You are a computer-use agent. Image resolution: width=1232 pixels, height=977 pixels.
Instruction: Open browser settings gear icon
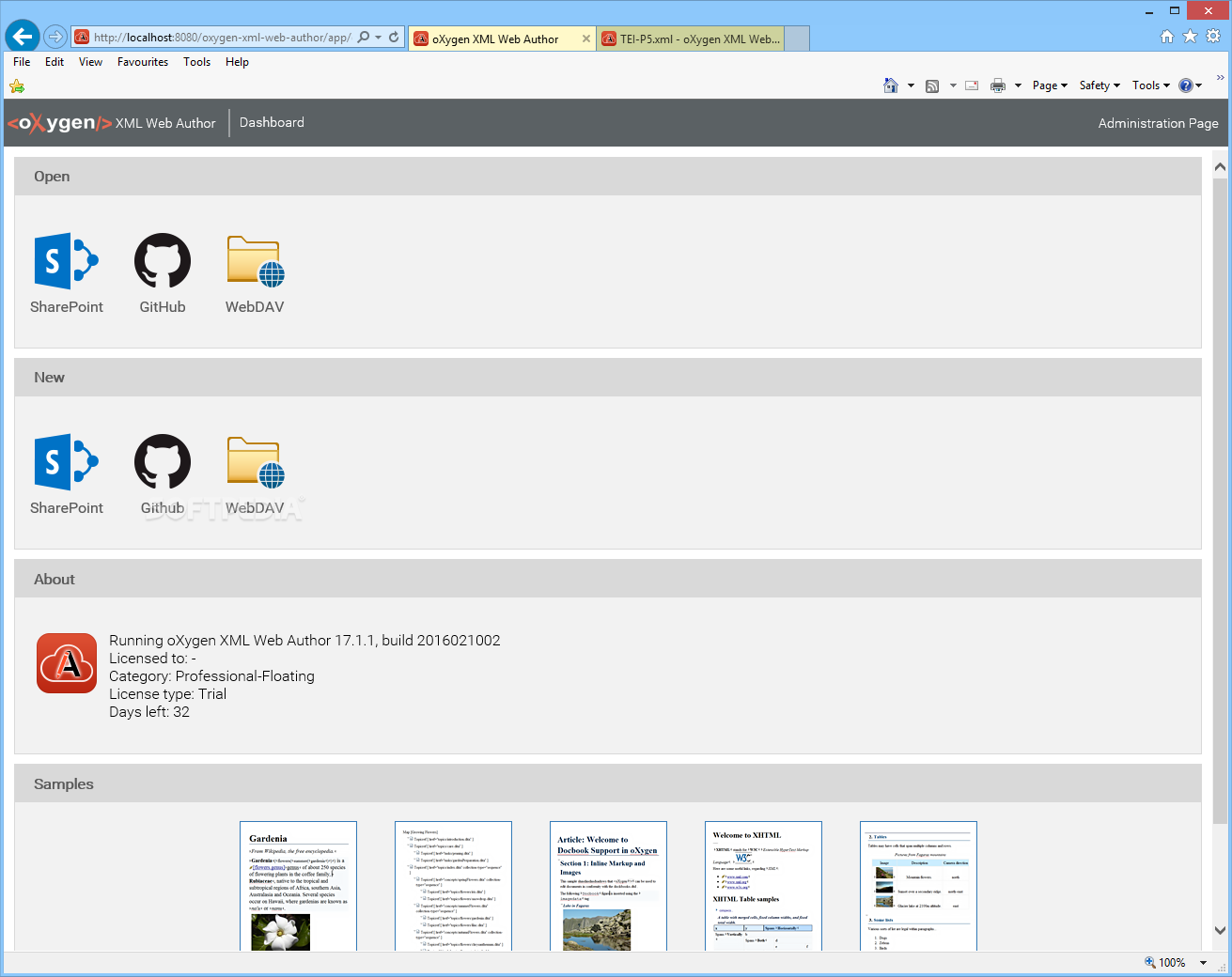pos(1213,36)
